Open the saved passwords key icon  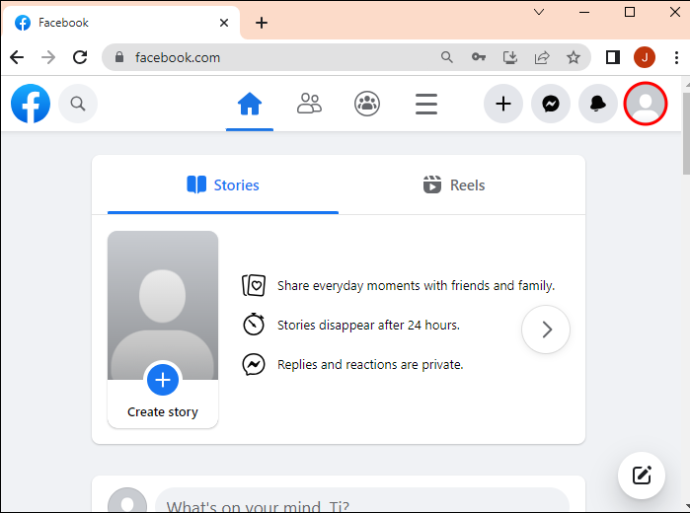(478, 57)
